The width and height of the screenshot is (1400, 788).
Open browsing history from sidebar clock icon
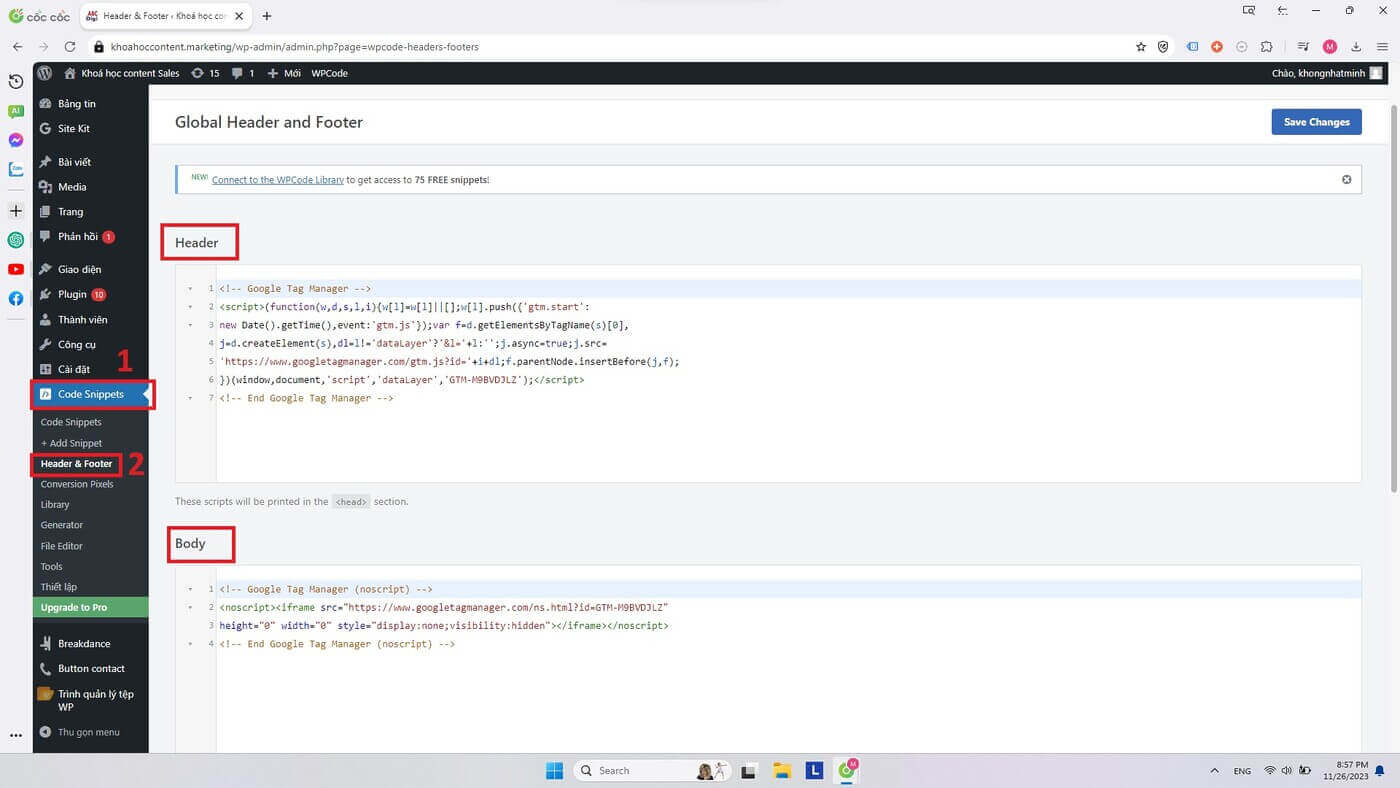coord(16,81)
